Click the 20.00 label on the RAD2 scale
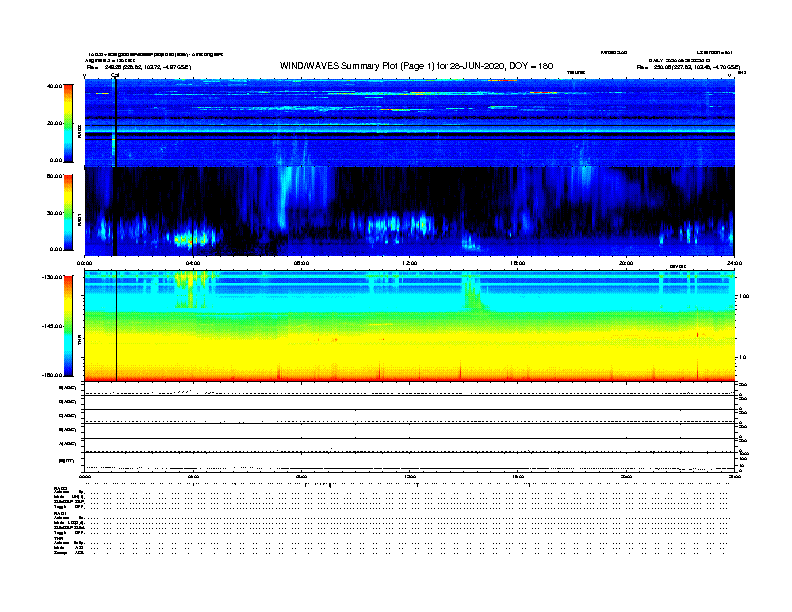The image size is (792, 612). tap(54, 123)
